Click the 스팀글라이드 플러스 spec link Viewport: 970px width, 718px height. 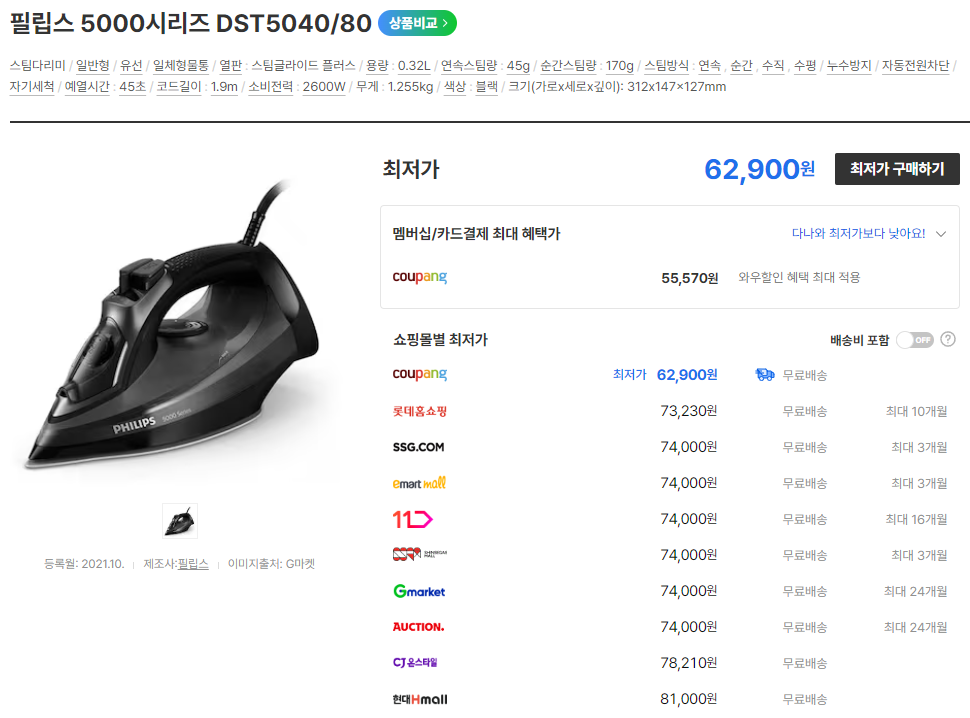(303, 66)
